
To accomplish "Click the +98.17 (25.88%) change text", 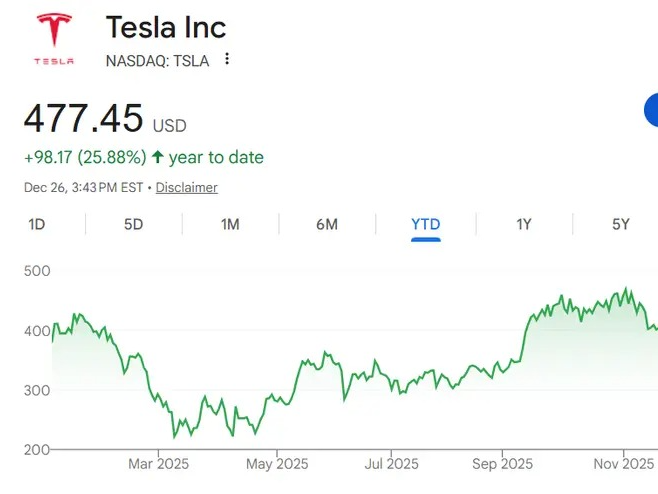I will point(85,157).
